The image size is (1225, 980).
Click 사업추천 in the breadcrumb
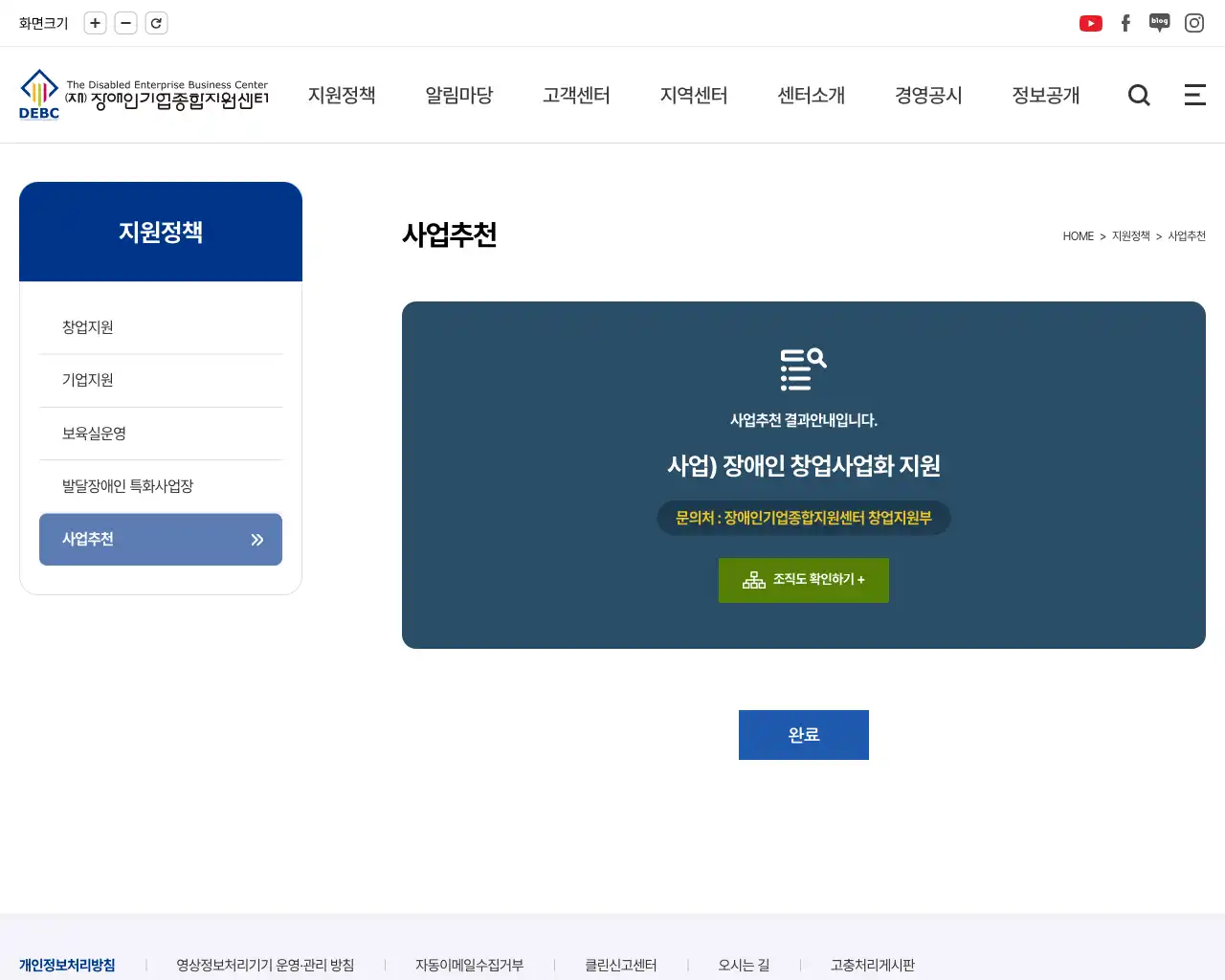[1187, 236]
